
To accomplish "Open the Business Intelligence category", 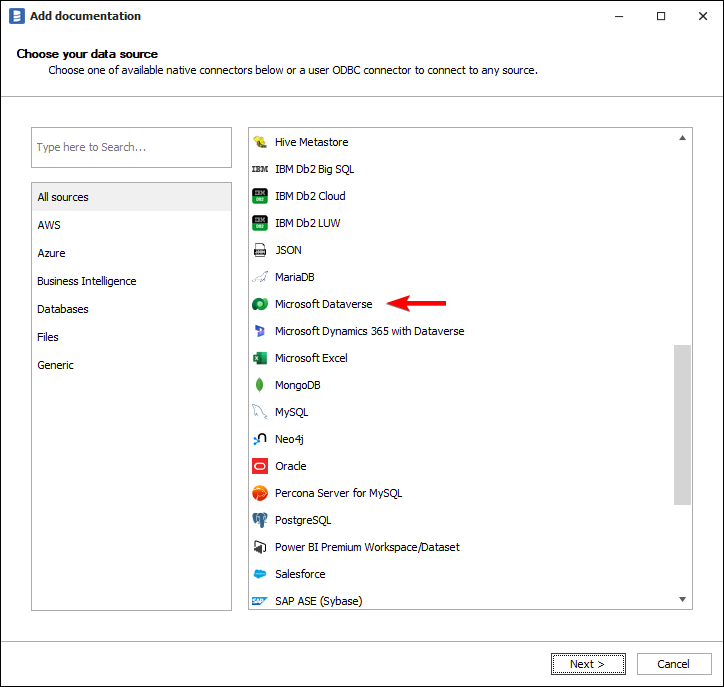I will coord(87,281).
